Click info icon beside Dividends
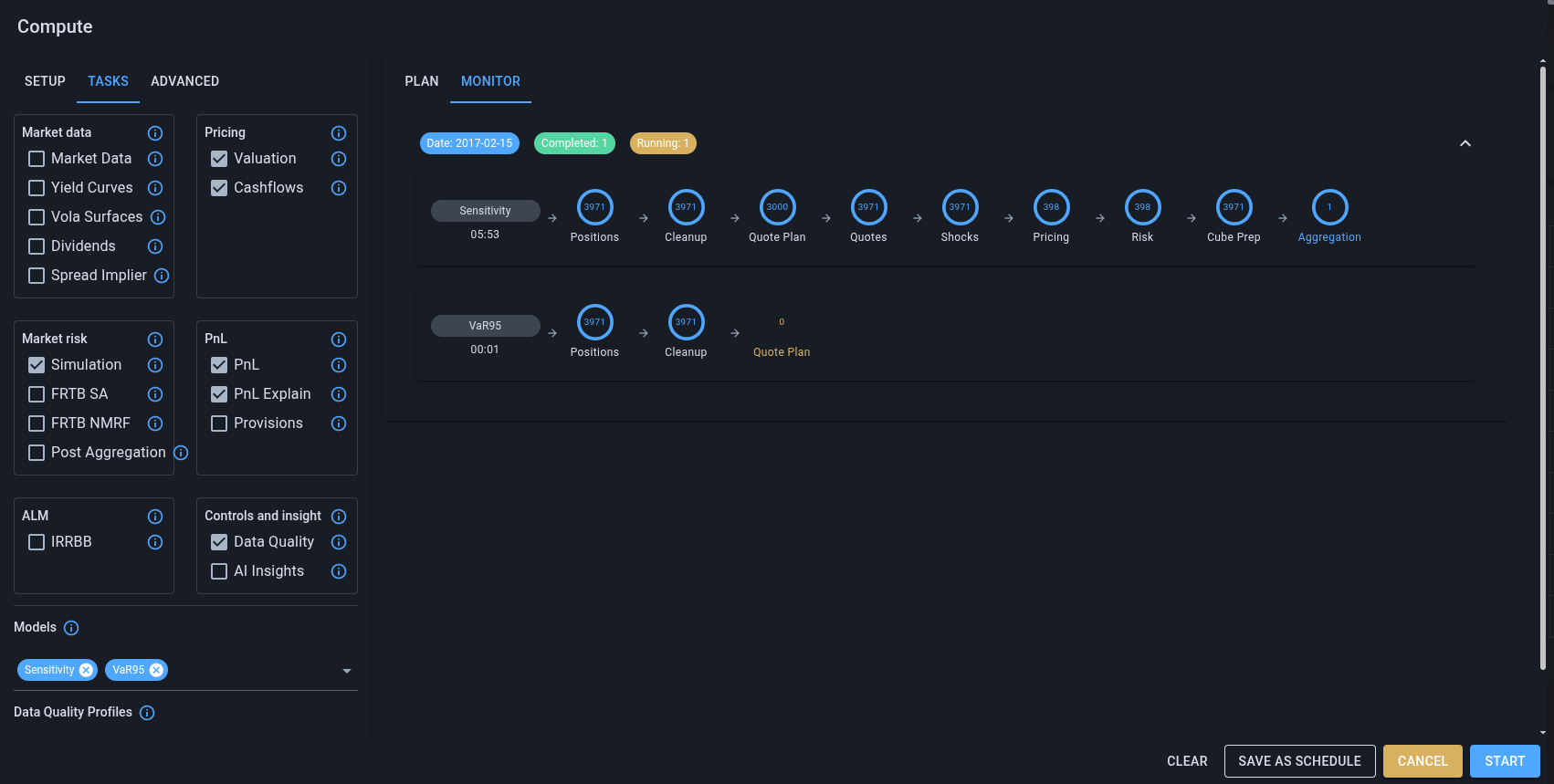 [x=155, y=246]
